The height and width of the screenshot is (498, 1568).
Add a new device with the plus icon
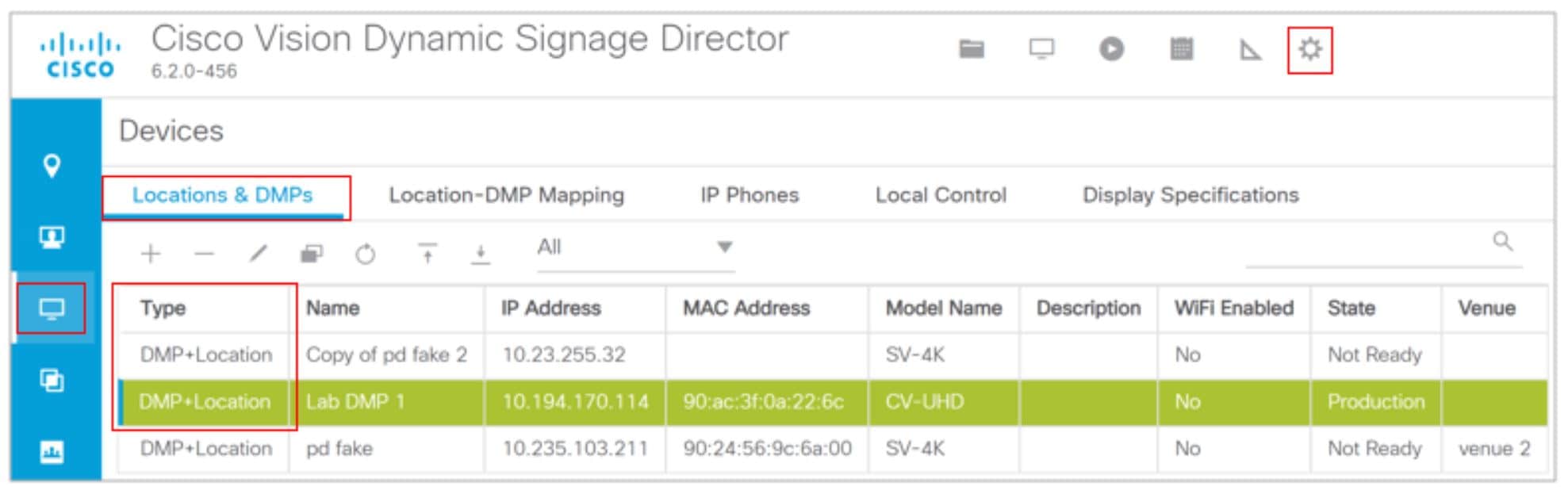150,253
